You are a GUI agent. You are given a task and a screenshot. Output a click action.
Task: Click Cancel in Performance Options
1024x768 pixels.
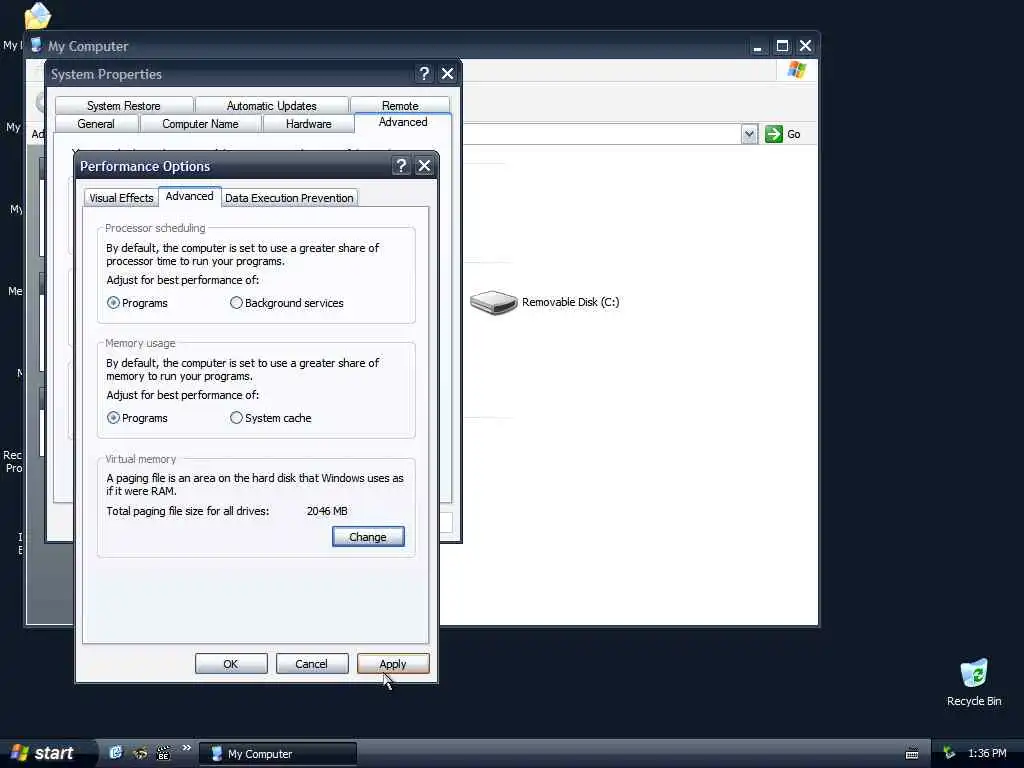(x=312, y=664)
